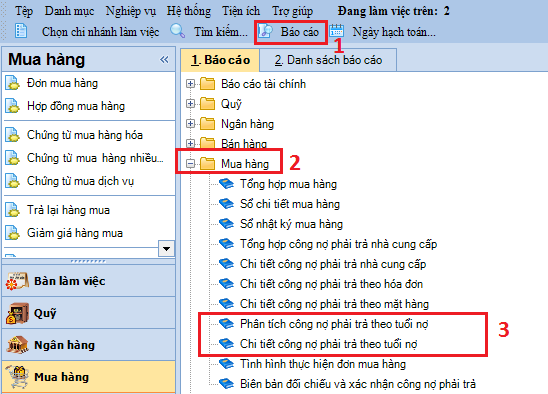
Task: Click Trả lại hàng mua icon
Action: coord(13,210)
